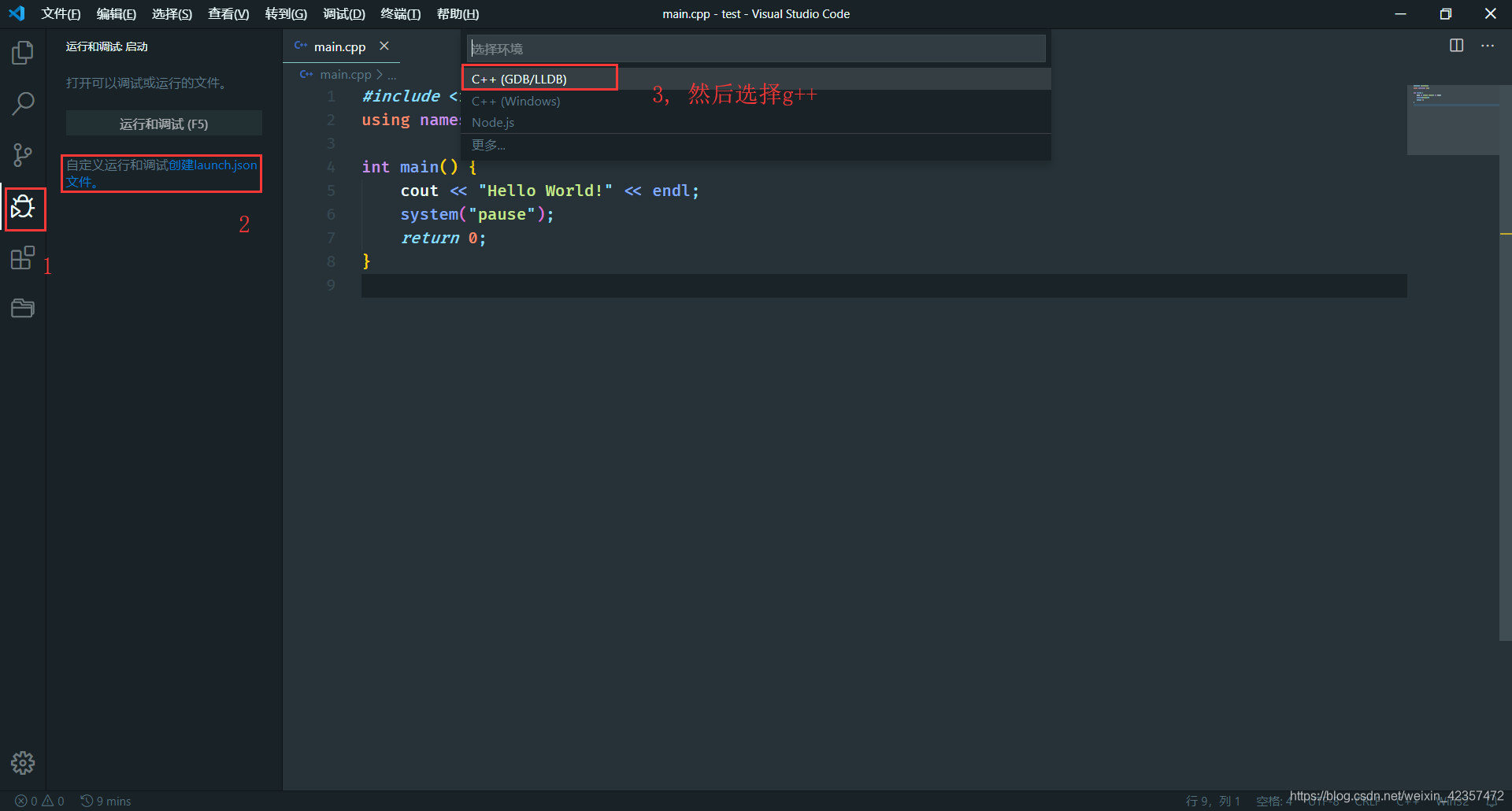Click on the "Hello World!" string
This screenshot has height=811, width=1512.
click(546, 191)
